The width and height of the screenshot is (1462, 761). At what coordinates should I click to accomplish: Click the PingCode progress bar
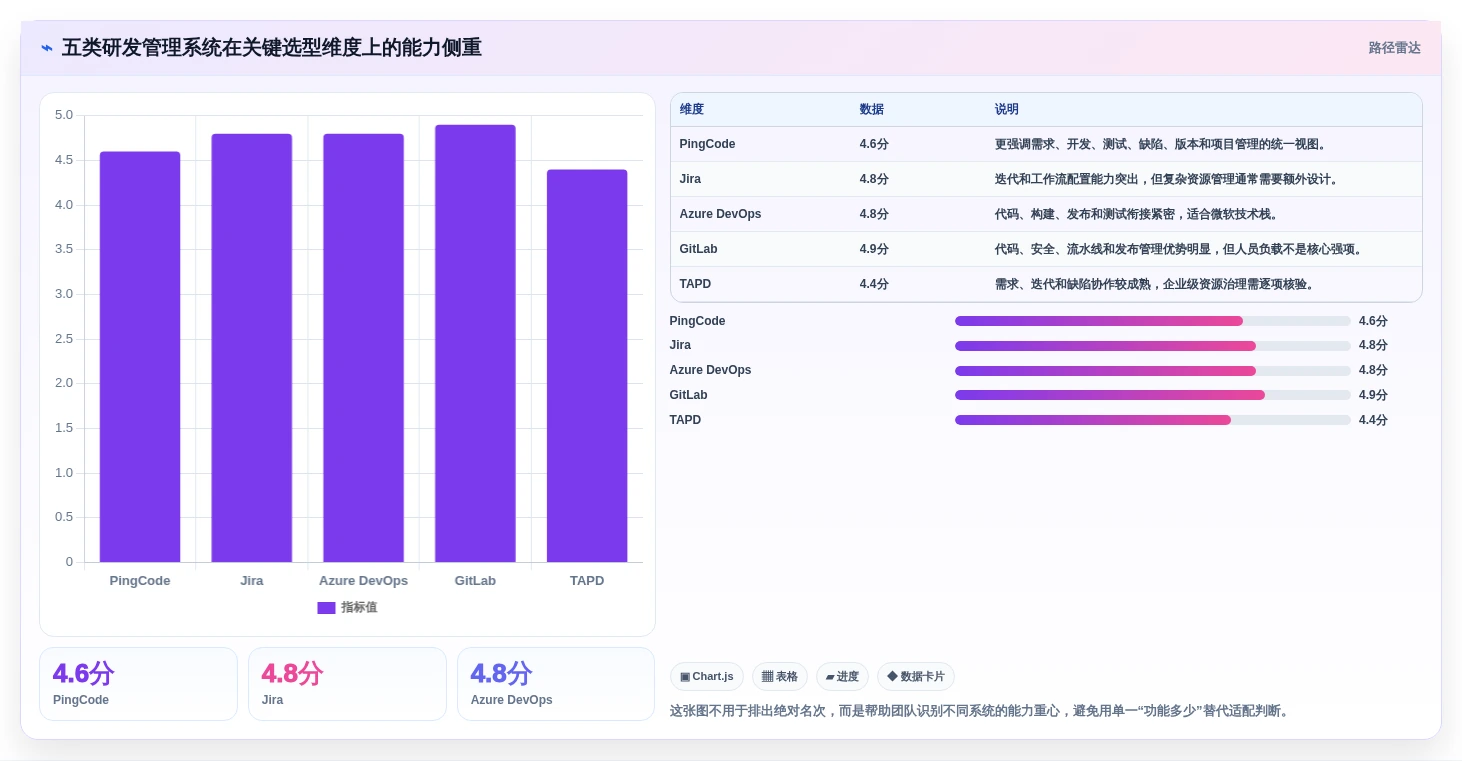pyautogui.click(x=1153, y=321)
